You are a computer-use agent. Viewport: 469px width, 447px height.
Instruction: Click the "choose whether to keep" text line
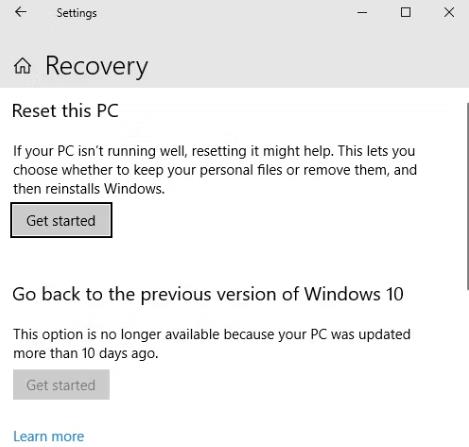215,170
